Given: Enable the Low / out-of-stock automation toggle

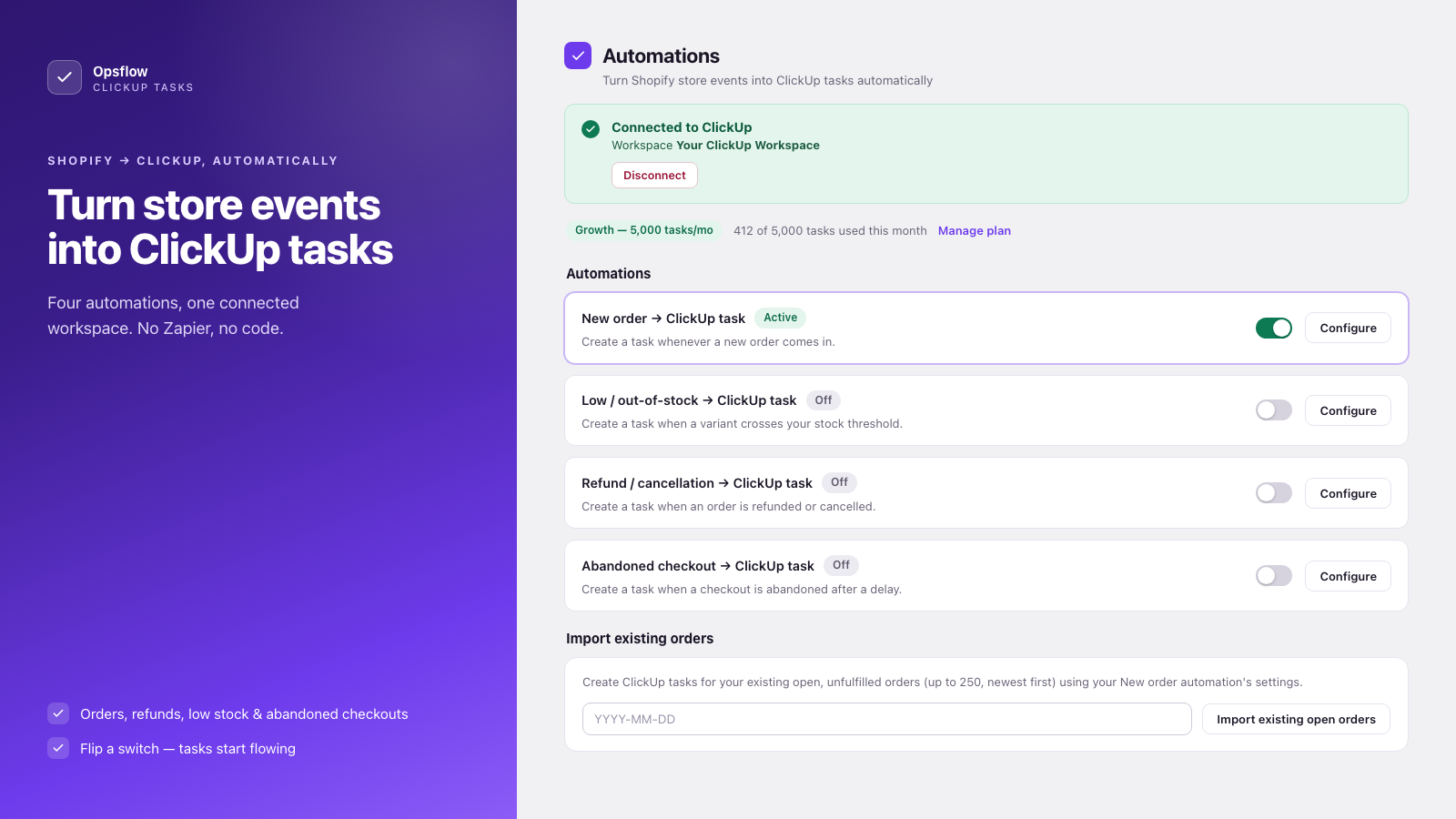Looking at the screenshot, I should click(1274, 410).
